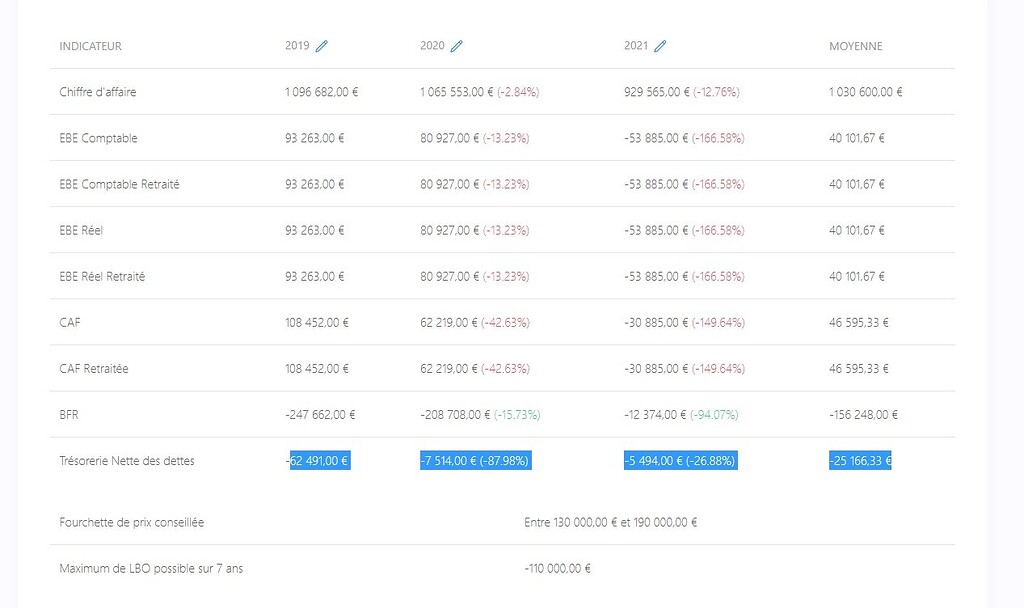Screen dimensions: 1024x608
Task: Click the MOYENNE column header
Action: [x=855, y=47]
